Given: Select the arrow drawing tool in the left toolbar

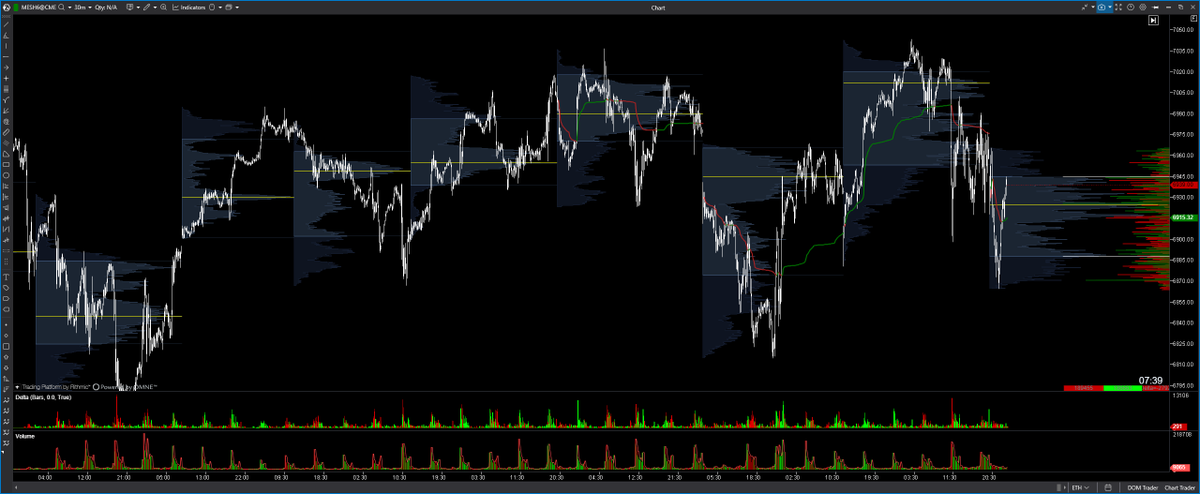Looking at the screenshot, I should coord(7,67).
